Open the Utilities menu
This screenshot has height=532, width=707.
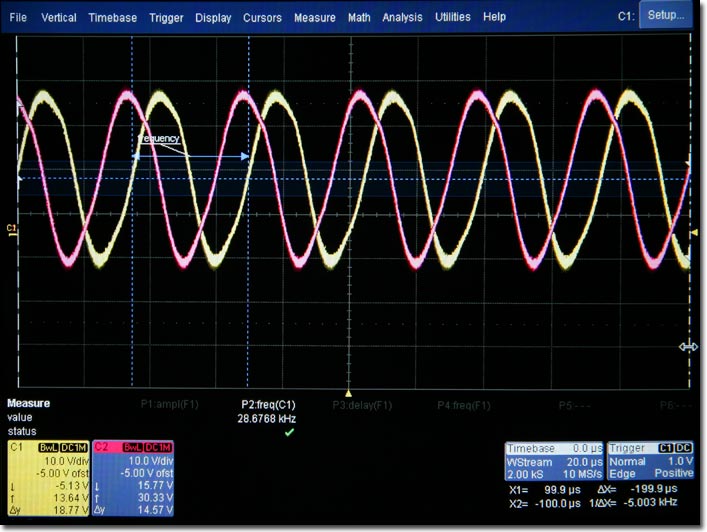(x=452, y=17)
